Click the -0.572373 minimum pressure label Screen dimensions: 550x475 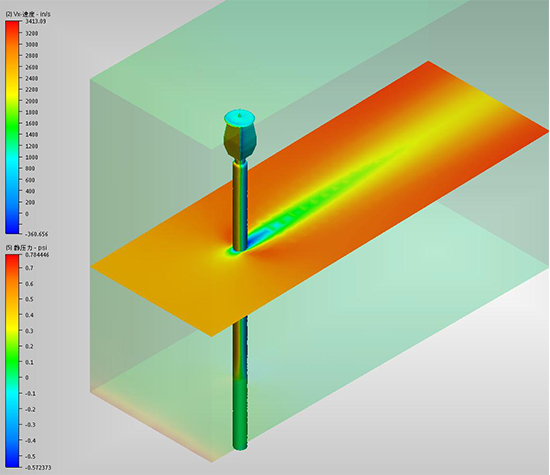38,468
